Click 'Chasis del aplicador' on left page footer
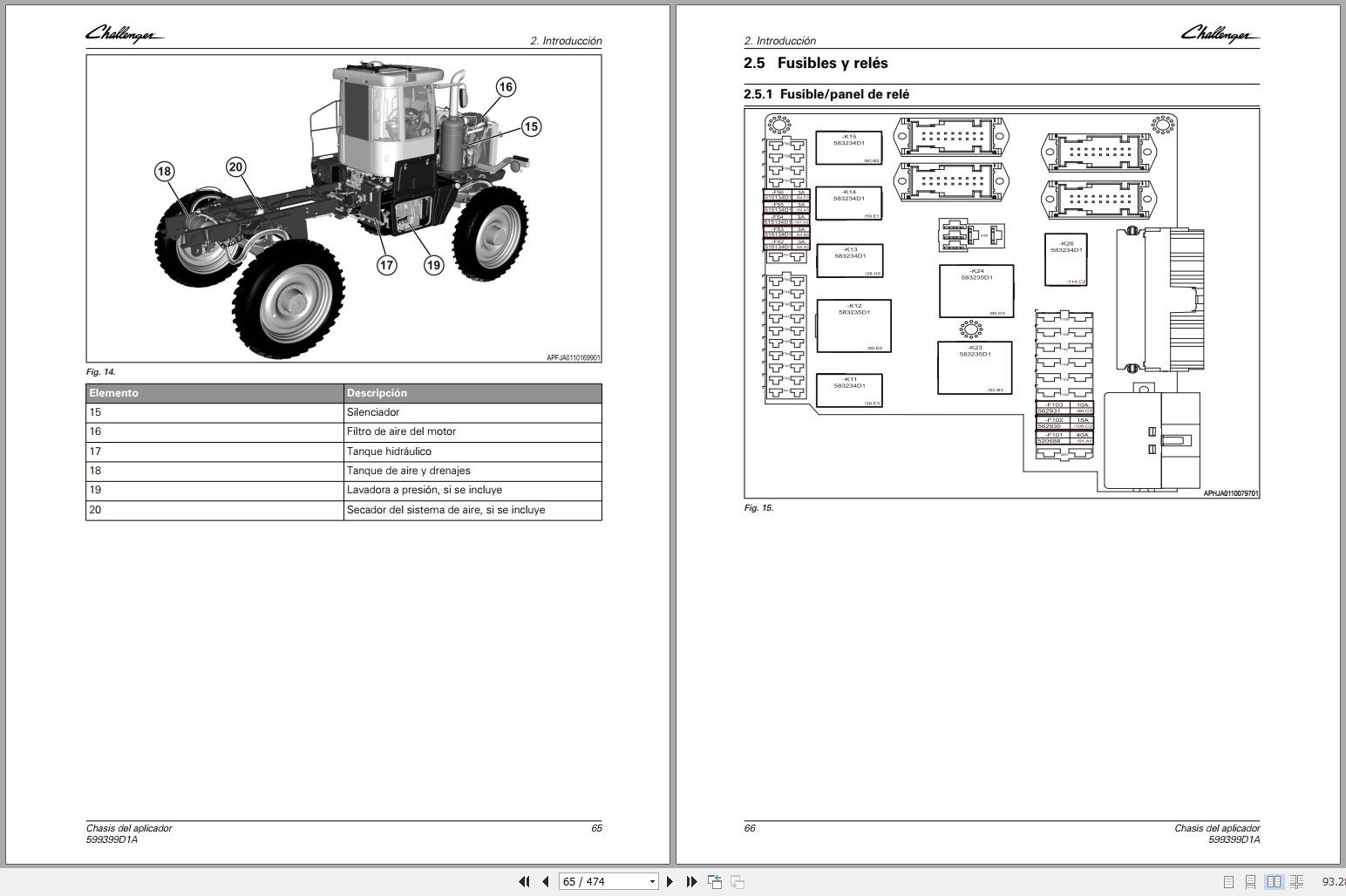Image resolution: width=1346 pixels, height=896 pixels. click(129, 828)
